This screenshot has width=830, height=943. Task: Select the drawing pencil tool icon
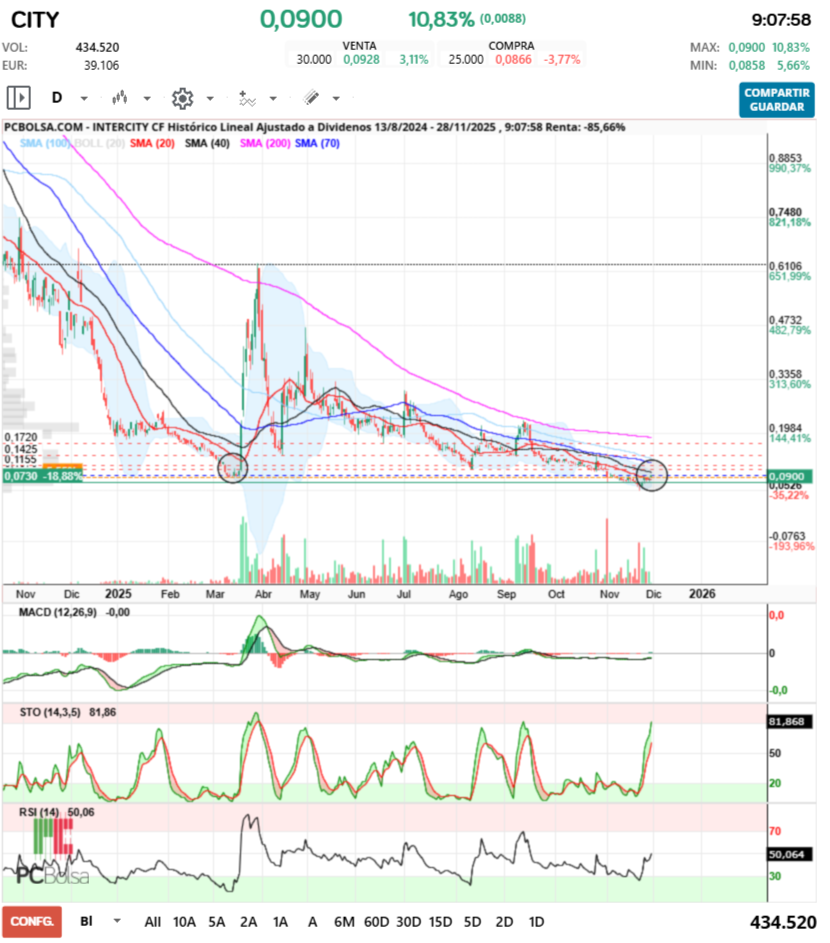pos(311,97)
